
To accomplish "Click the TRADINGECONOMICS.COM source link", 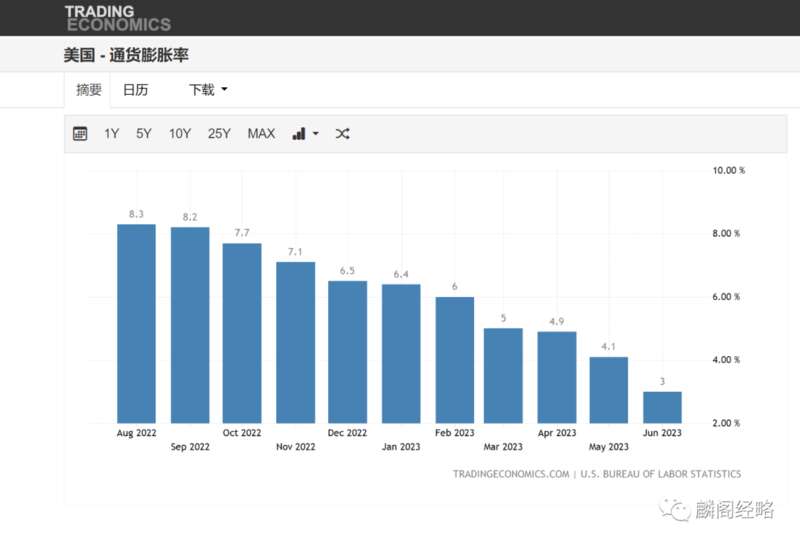I will coord(511,474).
